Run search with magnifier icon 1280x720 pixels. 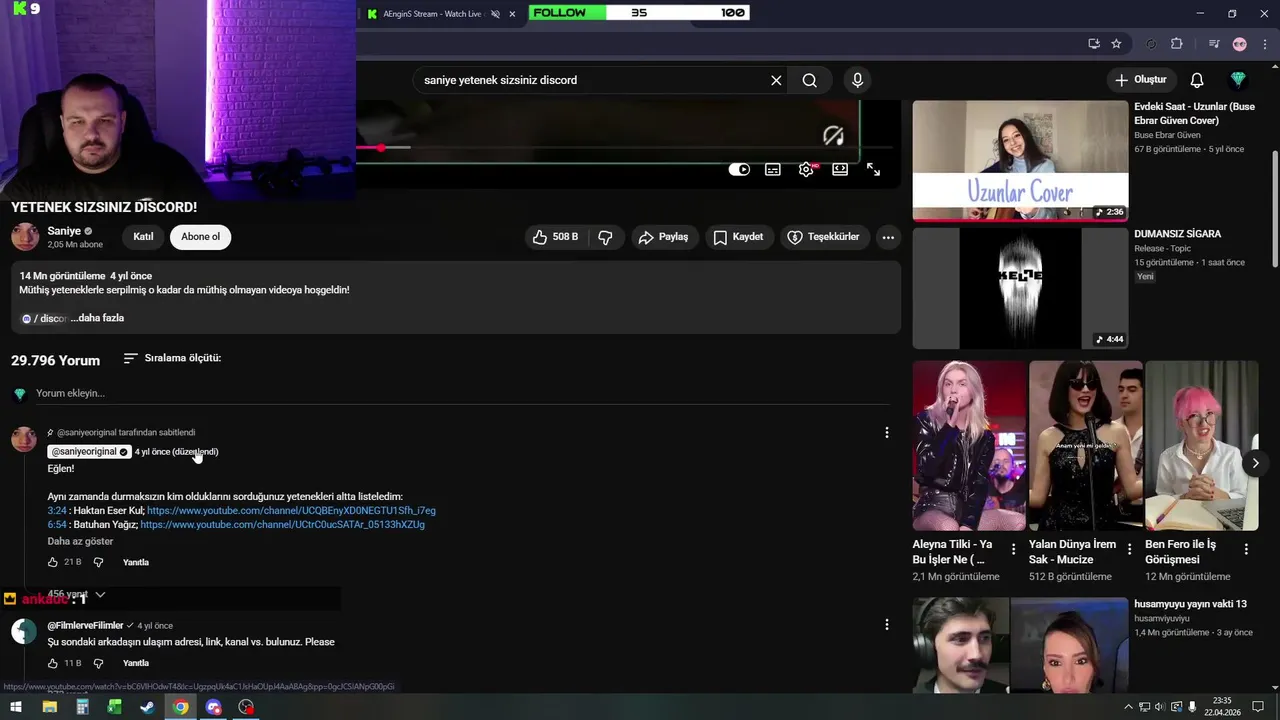[810, 80]
